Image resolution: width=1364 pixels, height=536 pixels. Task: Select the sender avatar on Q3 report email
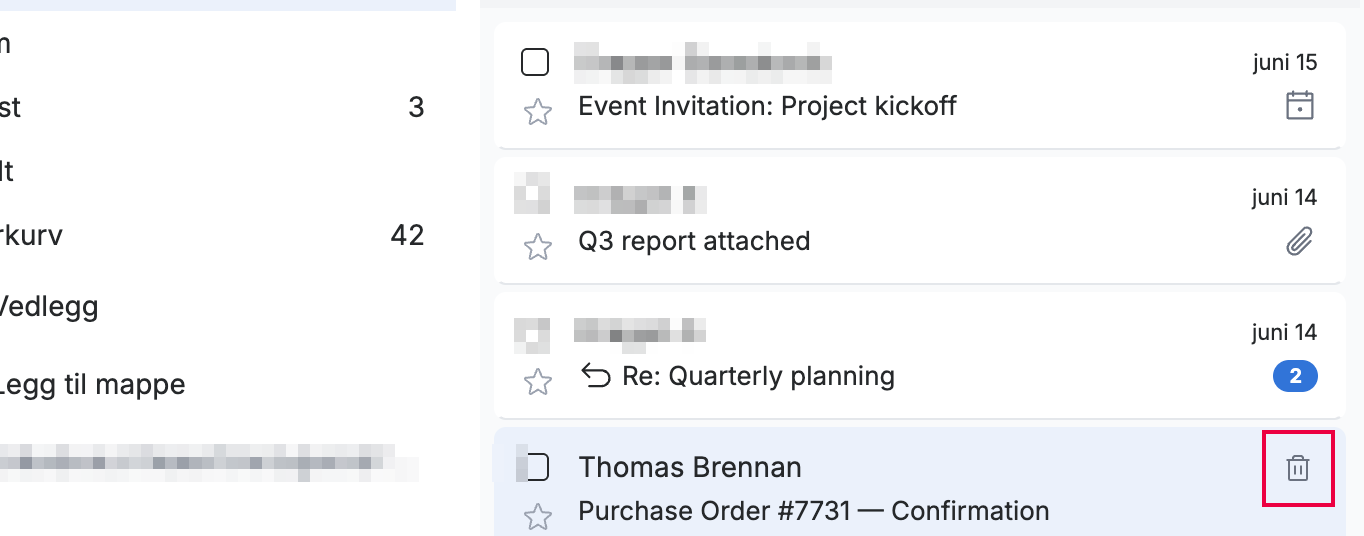click(532, 193)
